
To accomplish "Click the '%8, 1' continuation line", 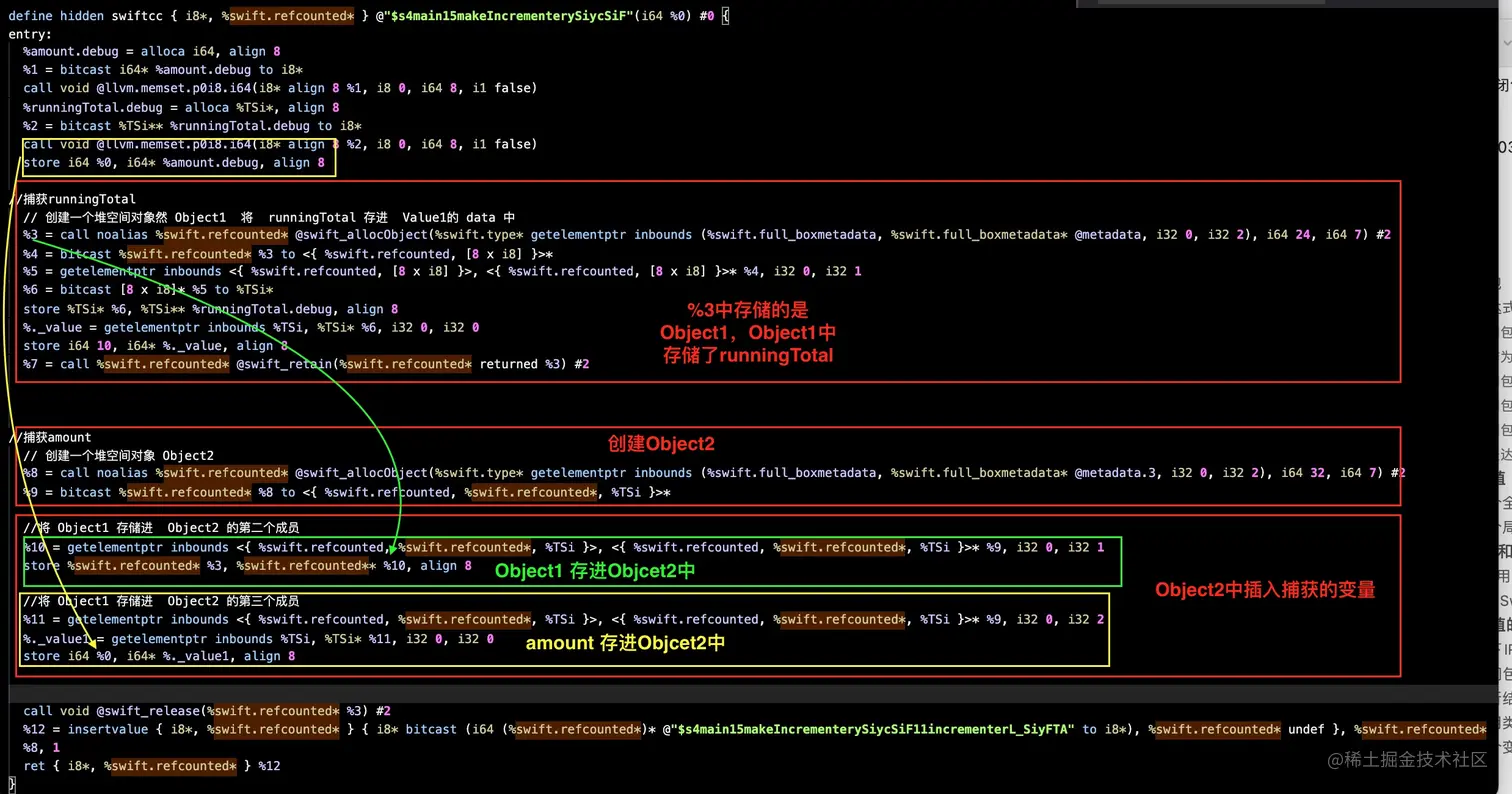I will (41, 747).
